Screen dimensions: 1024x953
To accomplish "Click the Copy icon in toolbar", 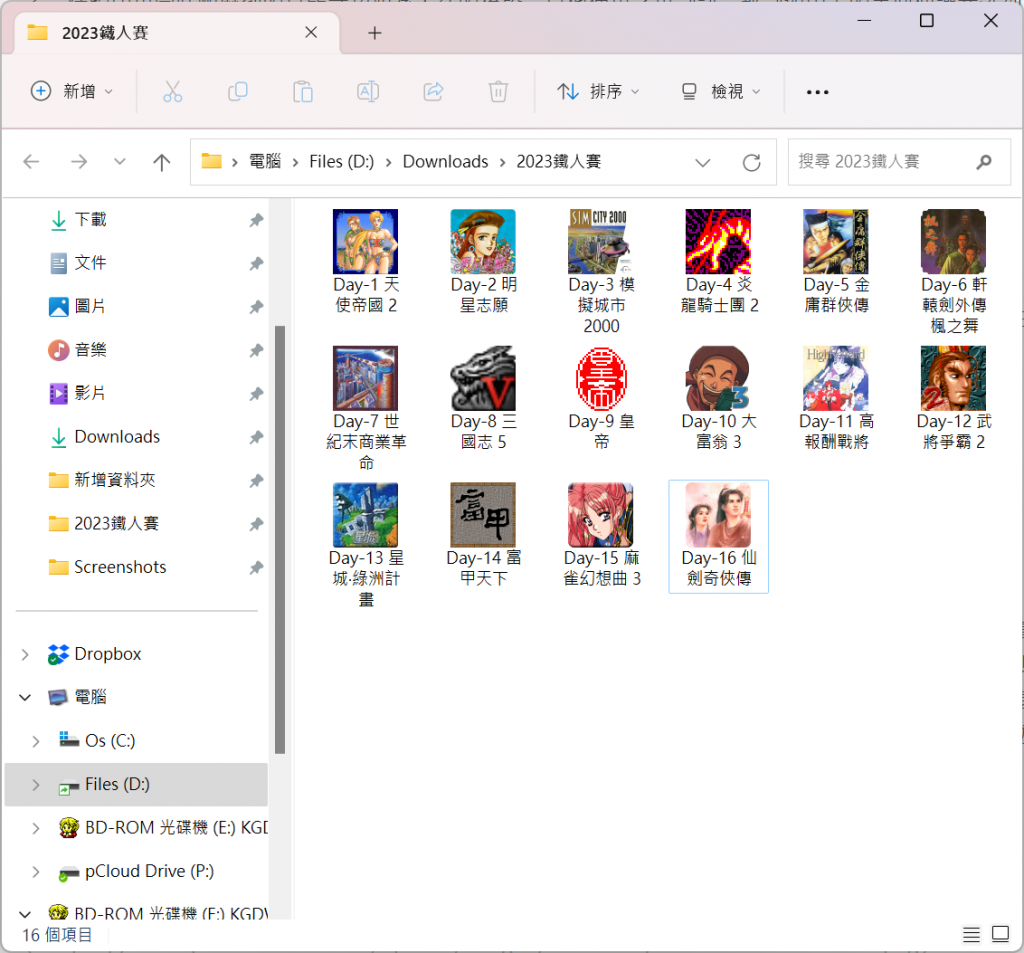I will pos(238,91).
